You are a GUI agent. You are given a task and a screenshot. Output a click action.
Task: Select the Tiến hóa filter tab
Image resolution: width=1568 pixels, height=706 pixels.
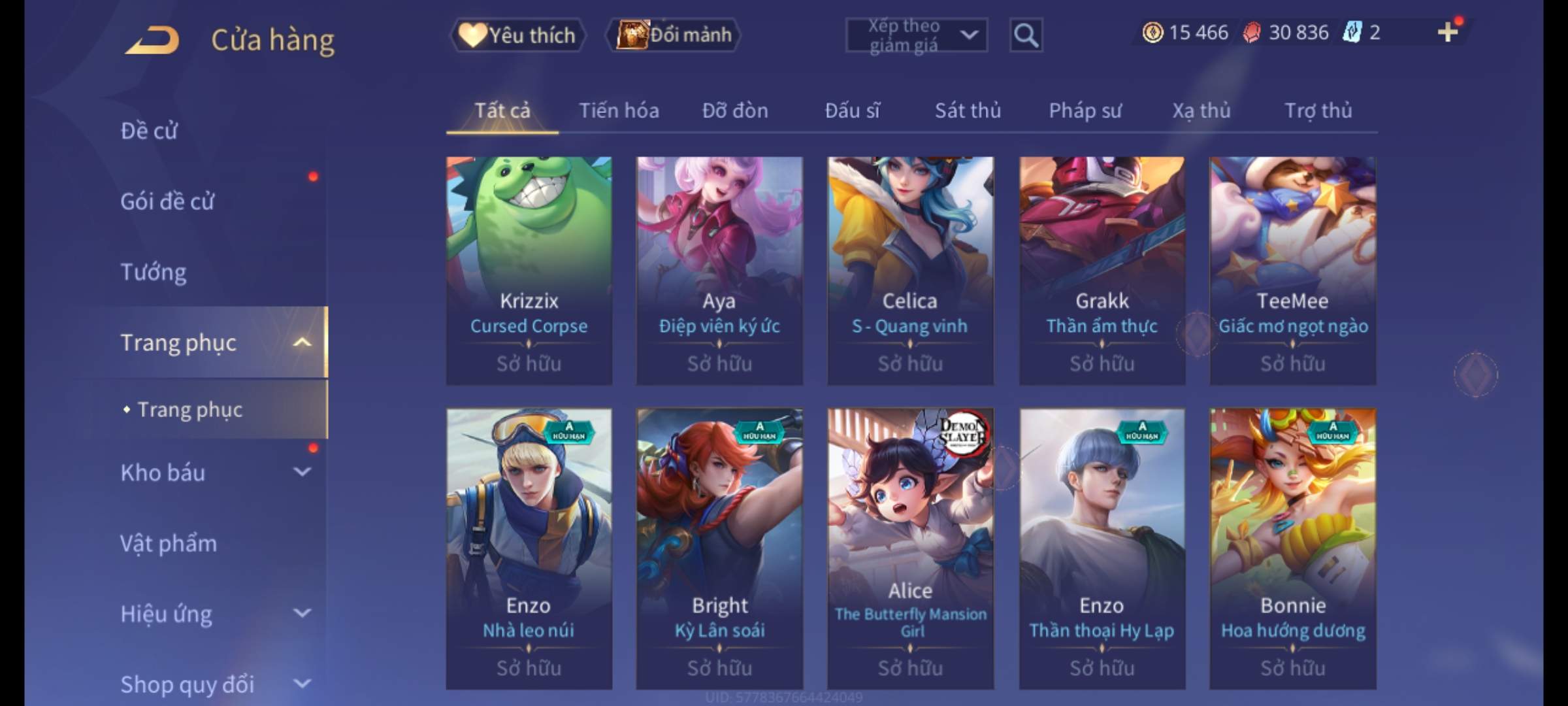click(x=619, y=110)
